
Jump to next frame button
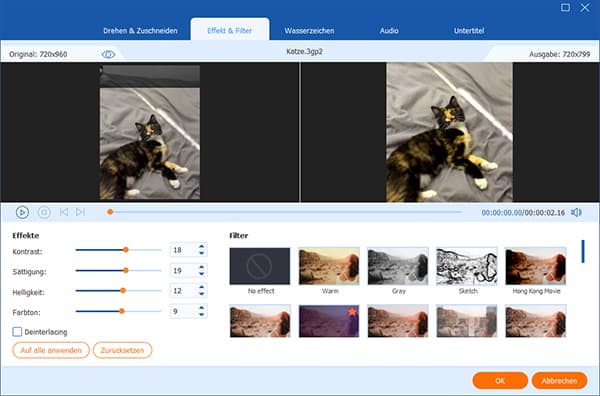click(x=80, y=212)
